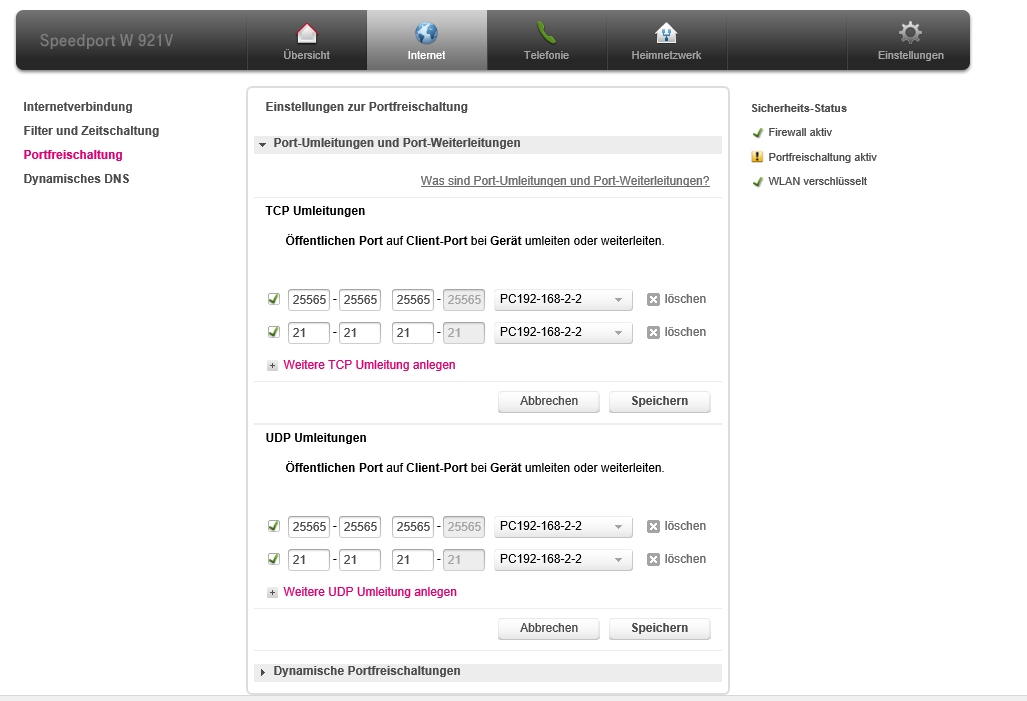The height and width of the screenshot is (701, 1027).
Task: Focus UDP 25565 client start port field
Action: pos(413,527)
